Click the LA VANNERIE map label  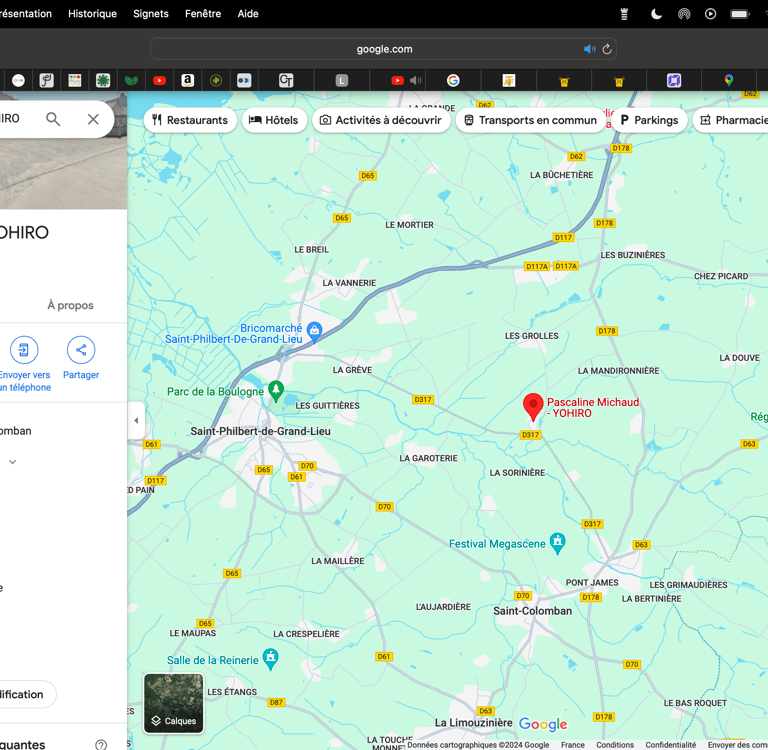[349, 283]
